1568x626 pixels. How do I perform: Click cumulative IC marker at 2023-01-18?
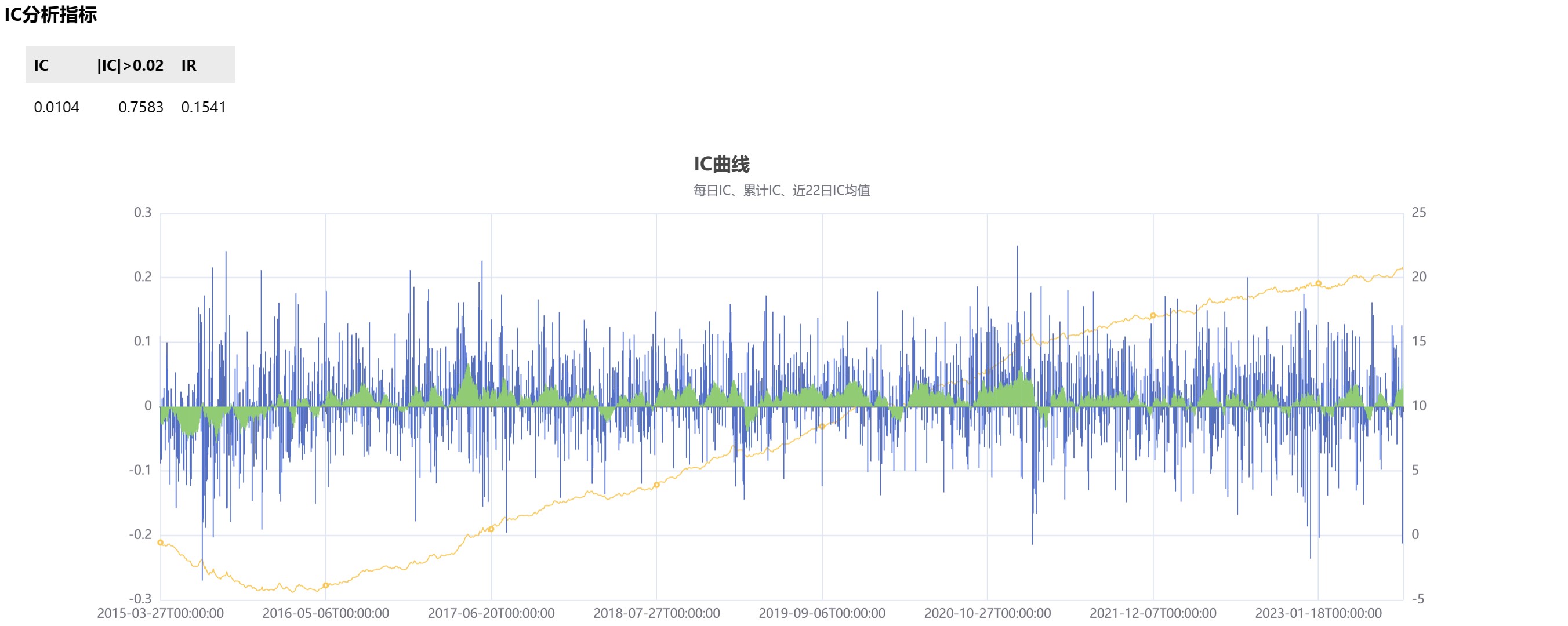[x=1319, y=283]
